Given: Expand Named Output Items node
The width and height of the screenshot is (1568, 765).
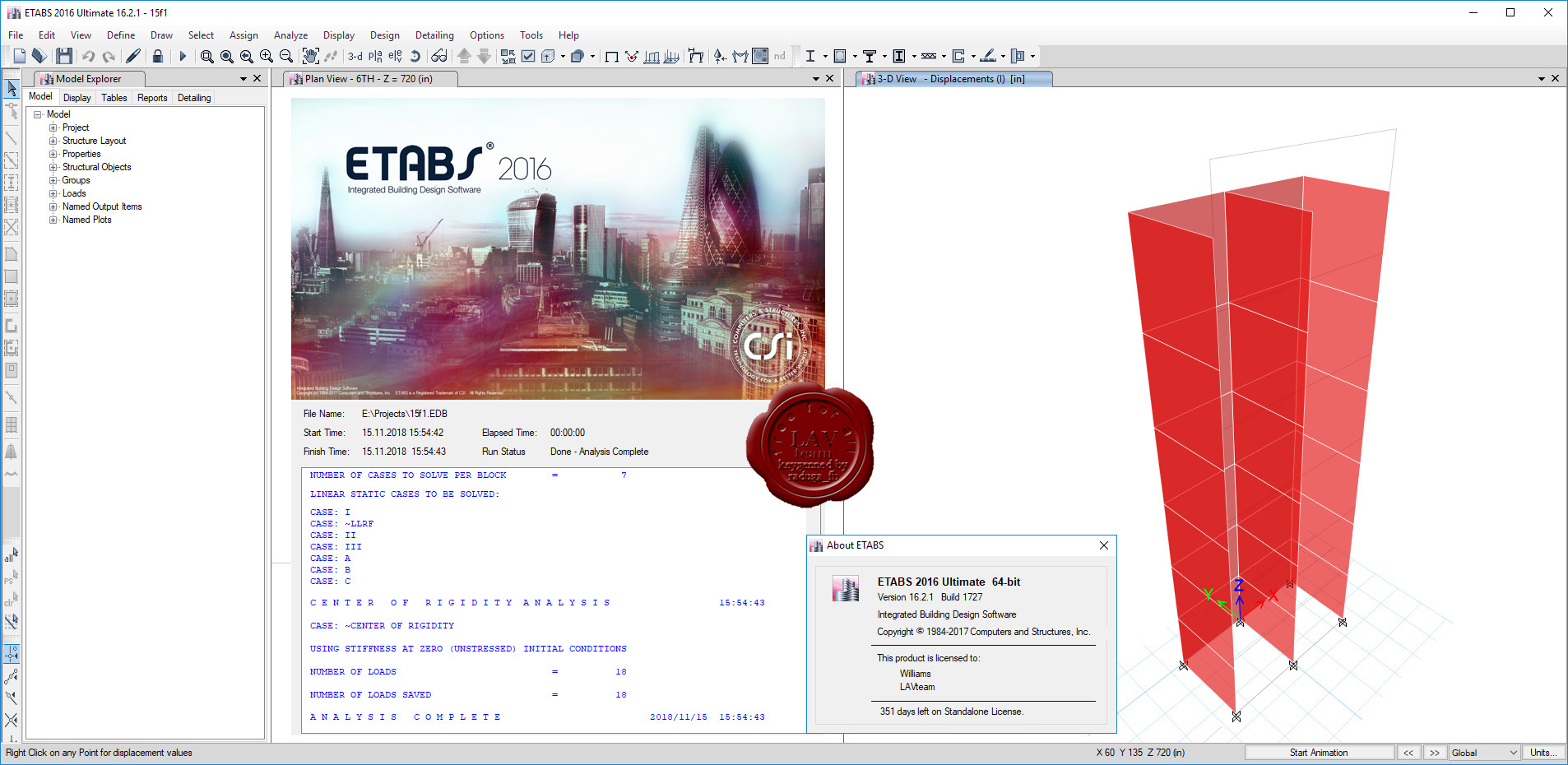Looking at the screenshot, I should pos(53,206).
